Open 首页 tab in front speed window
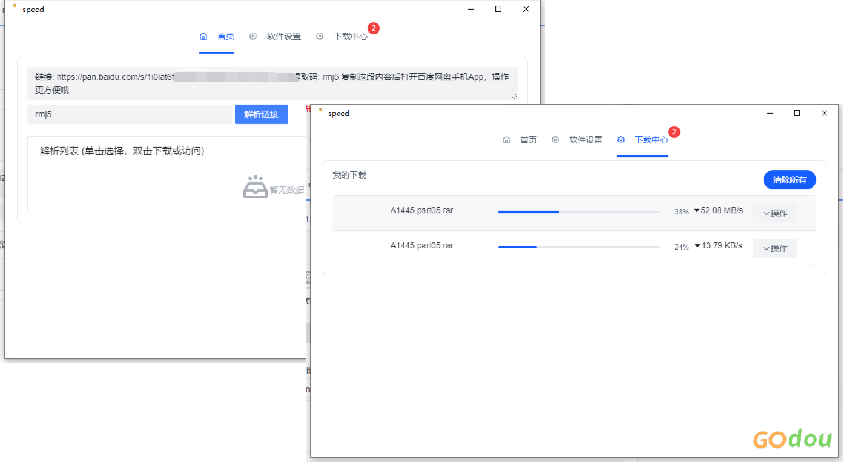Screen dimensions: 843x462 pyautogui.click(x=528, y=140)
